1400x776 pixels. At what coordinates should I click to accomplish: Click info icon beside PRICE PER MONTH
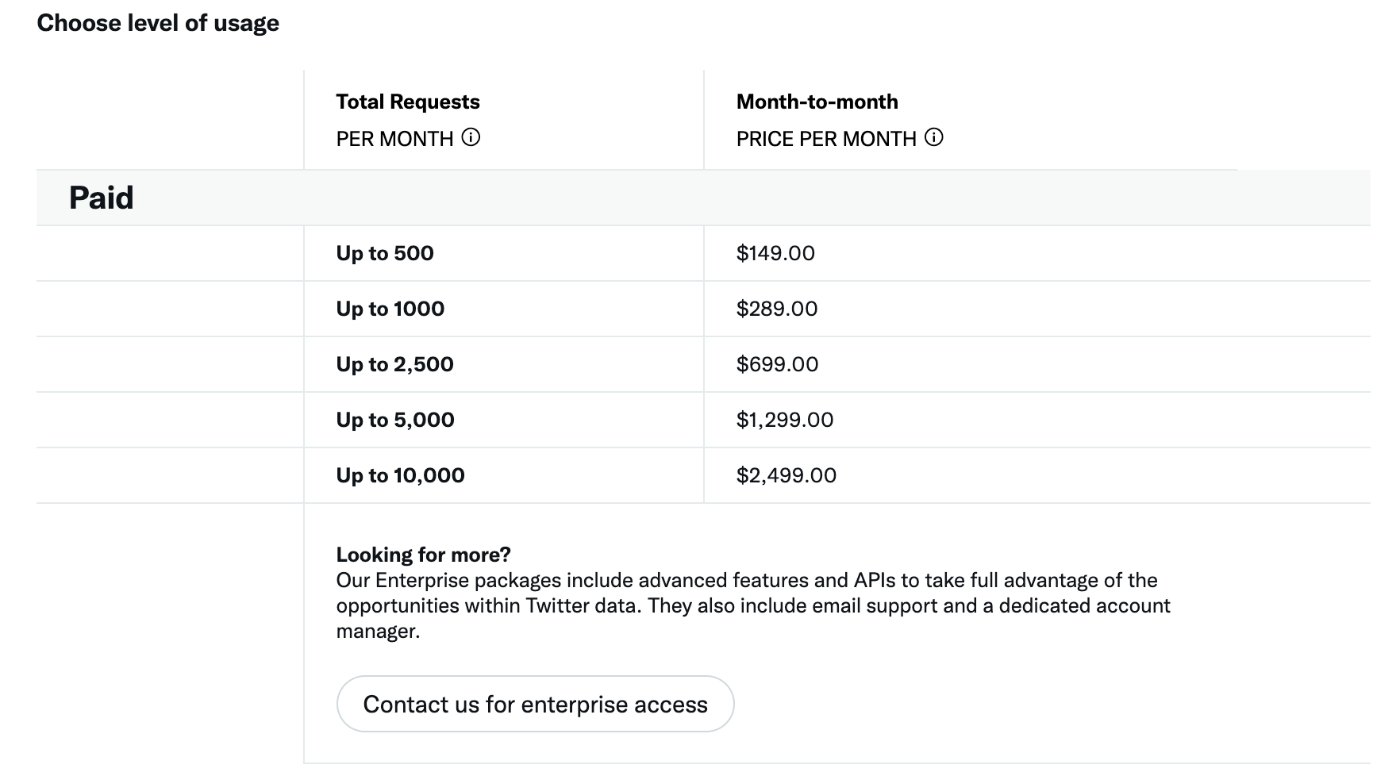934,138
